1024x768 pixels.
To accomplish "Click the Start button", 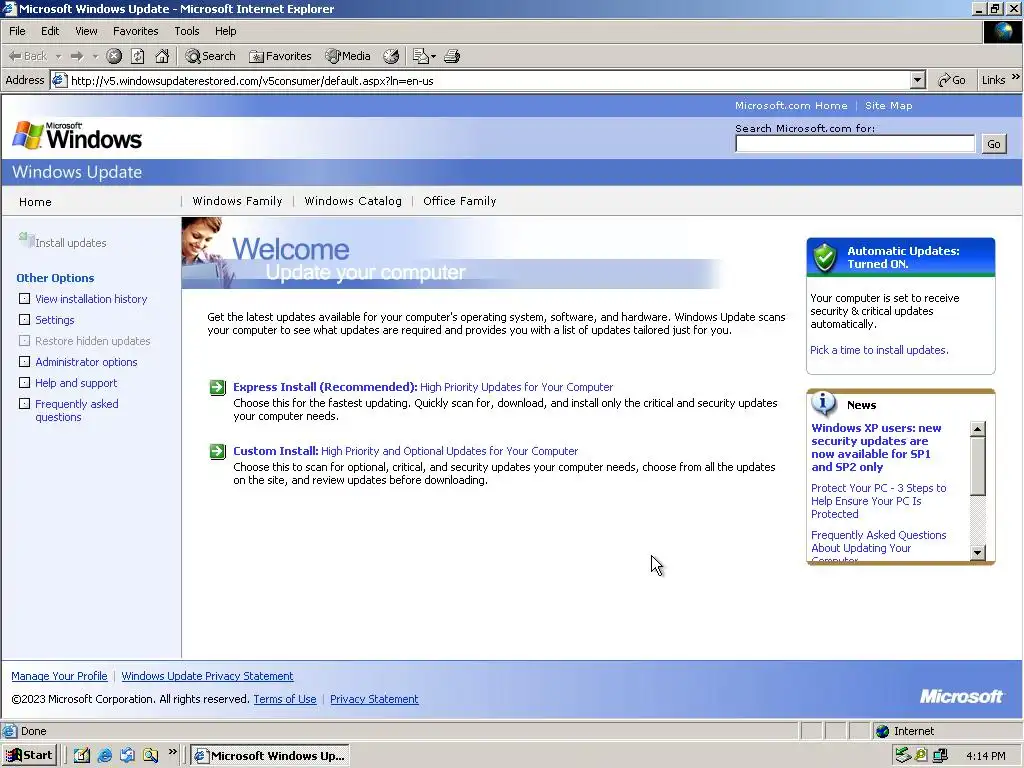I will pyautogui.click(x=29, y=756).
